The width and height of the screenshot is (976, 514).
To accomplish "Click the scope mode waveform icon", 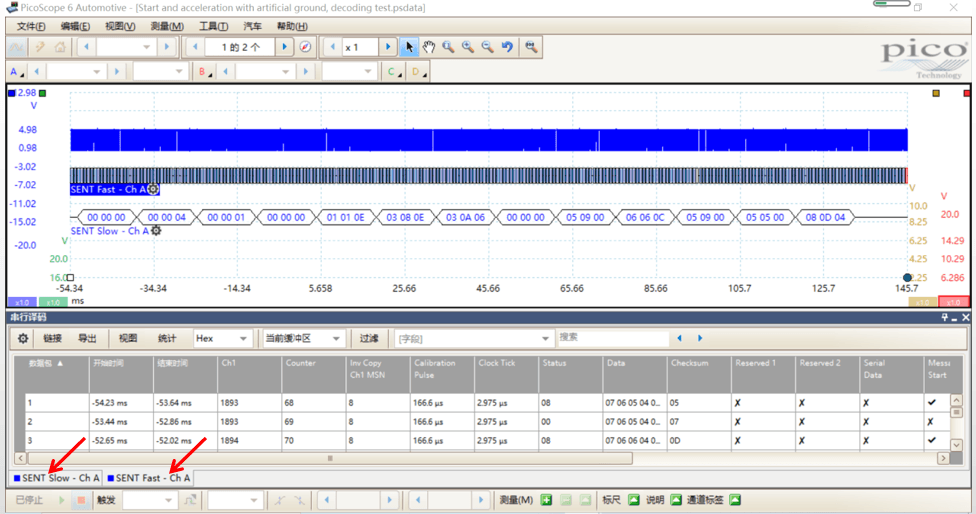I will point(17,47).
